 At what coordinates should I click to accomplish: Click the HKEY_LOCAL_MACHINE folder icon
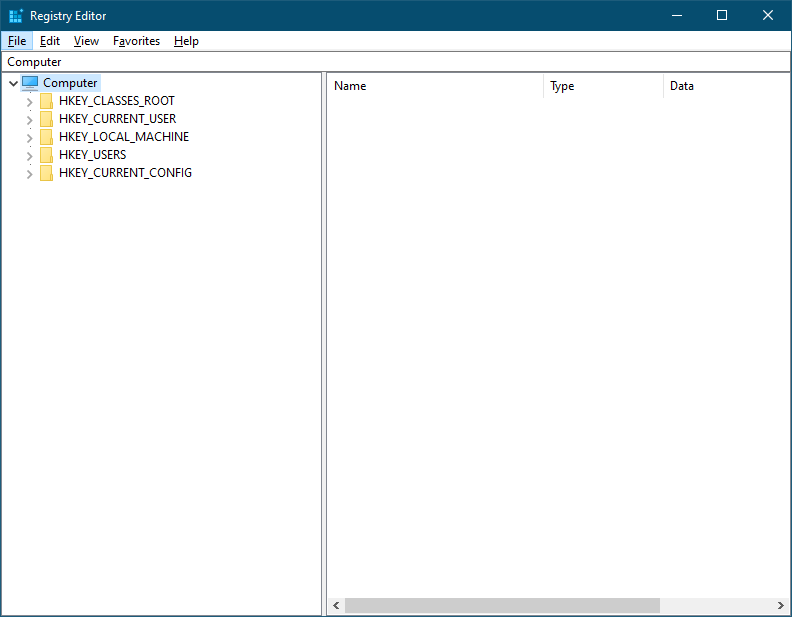[x=47, y=137]
